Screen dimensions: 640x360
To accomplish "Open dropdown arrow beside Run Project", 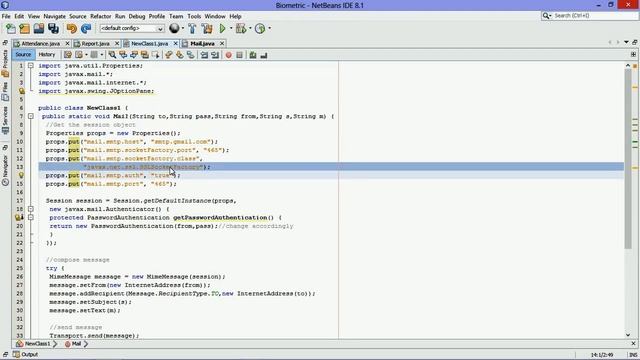I will tap(231, 29).
